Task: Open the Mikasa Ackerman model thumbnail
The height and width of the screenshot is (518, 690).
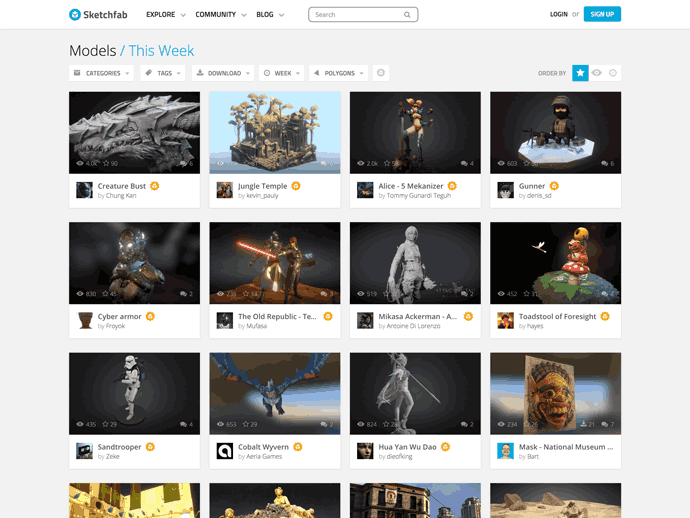Action: [415, 263]
